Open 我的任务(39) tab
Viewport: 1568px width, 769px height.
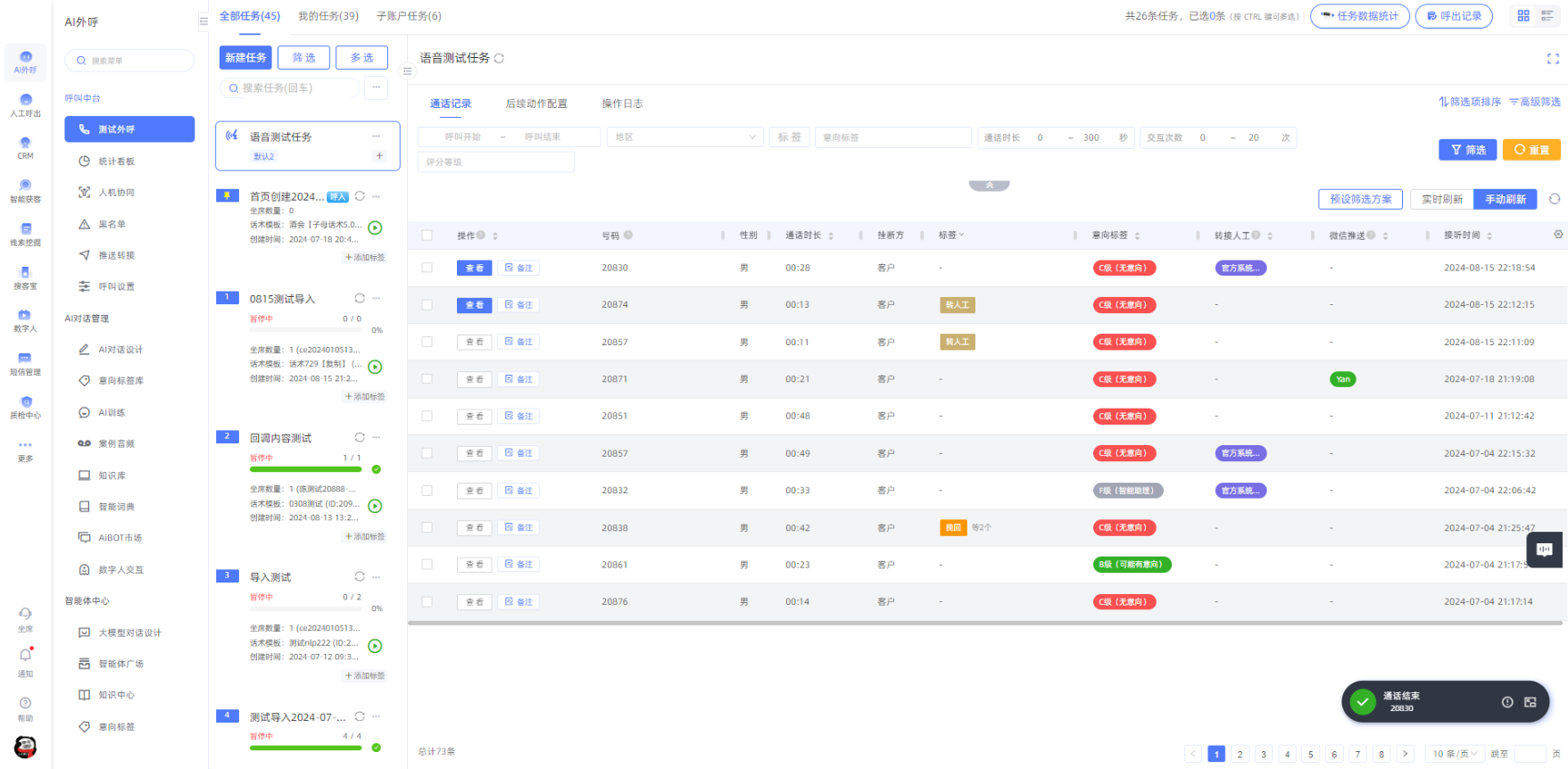coord(328,16)
